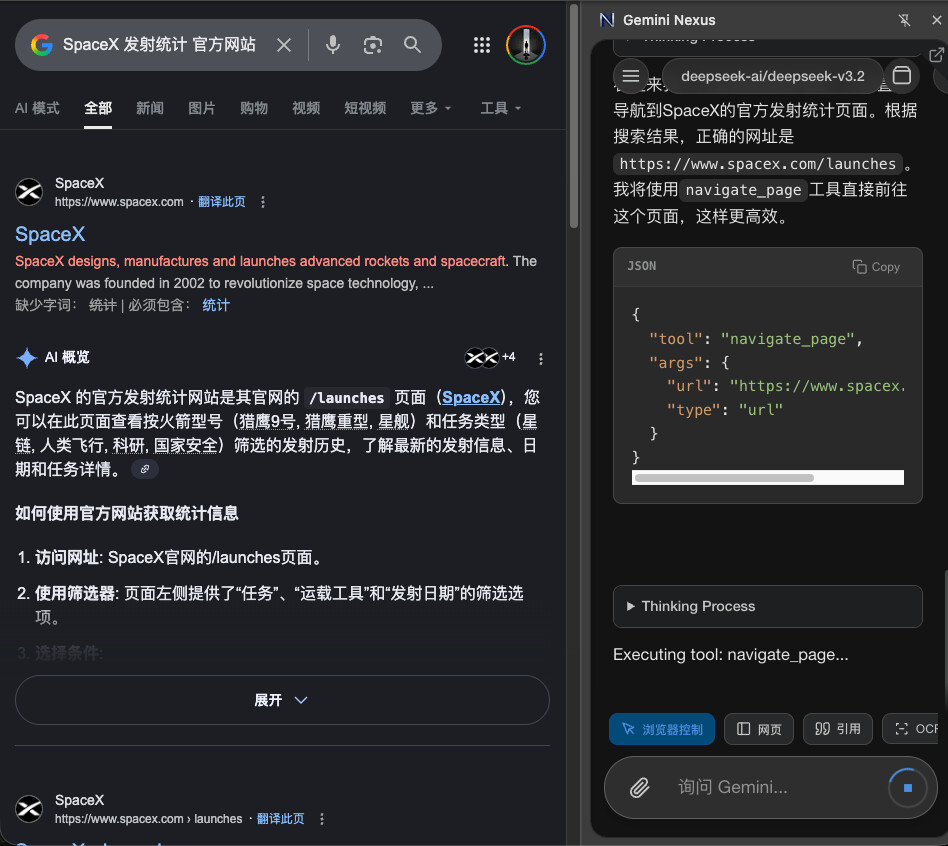Start voice search with microphone icon
This screenshot has height=846, width=948.
click(x=333, y=45)
